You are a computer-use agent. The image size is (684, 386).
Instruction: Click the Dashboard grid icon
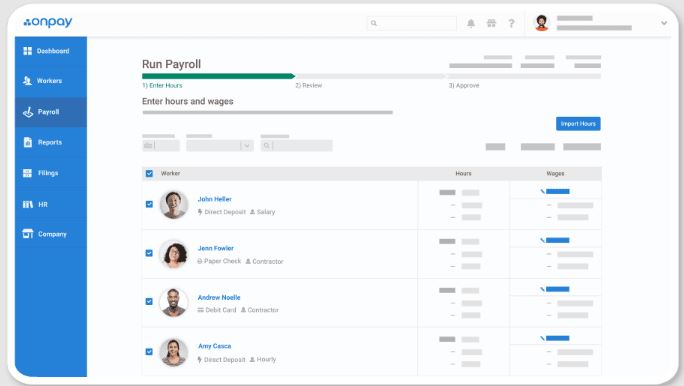[x=27, y=51]
